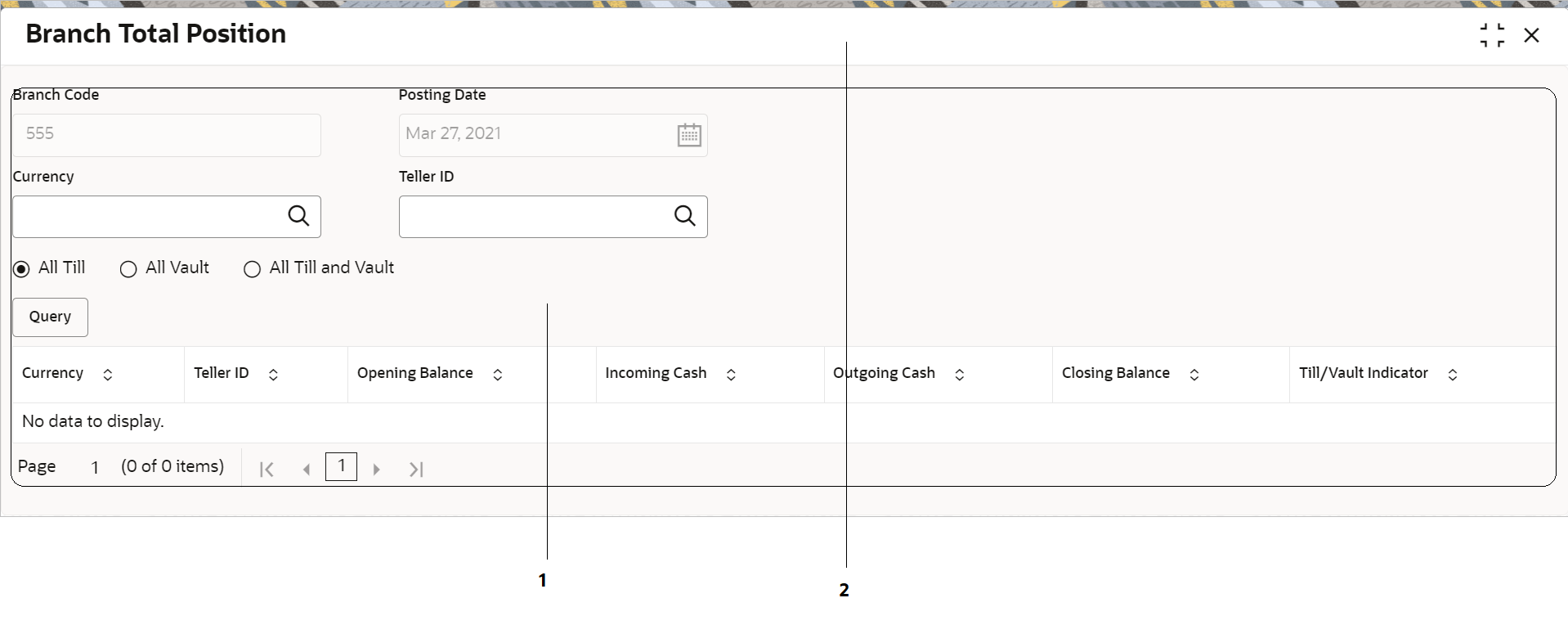Go to first page of results

267,469
